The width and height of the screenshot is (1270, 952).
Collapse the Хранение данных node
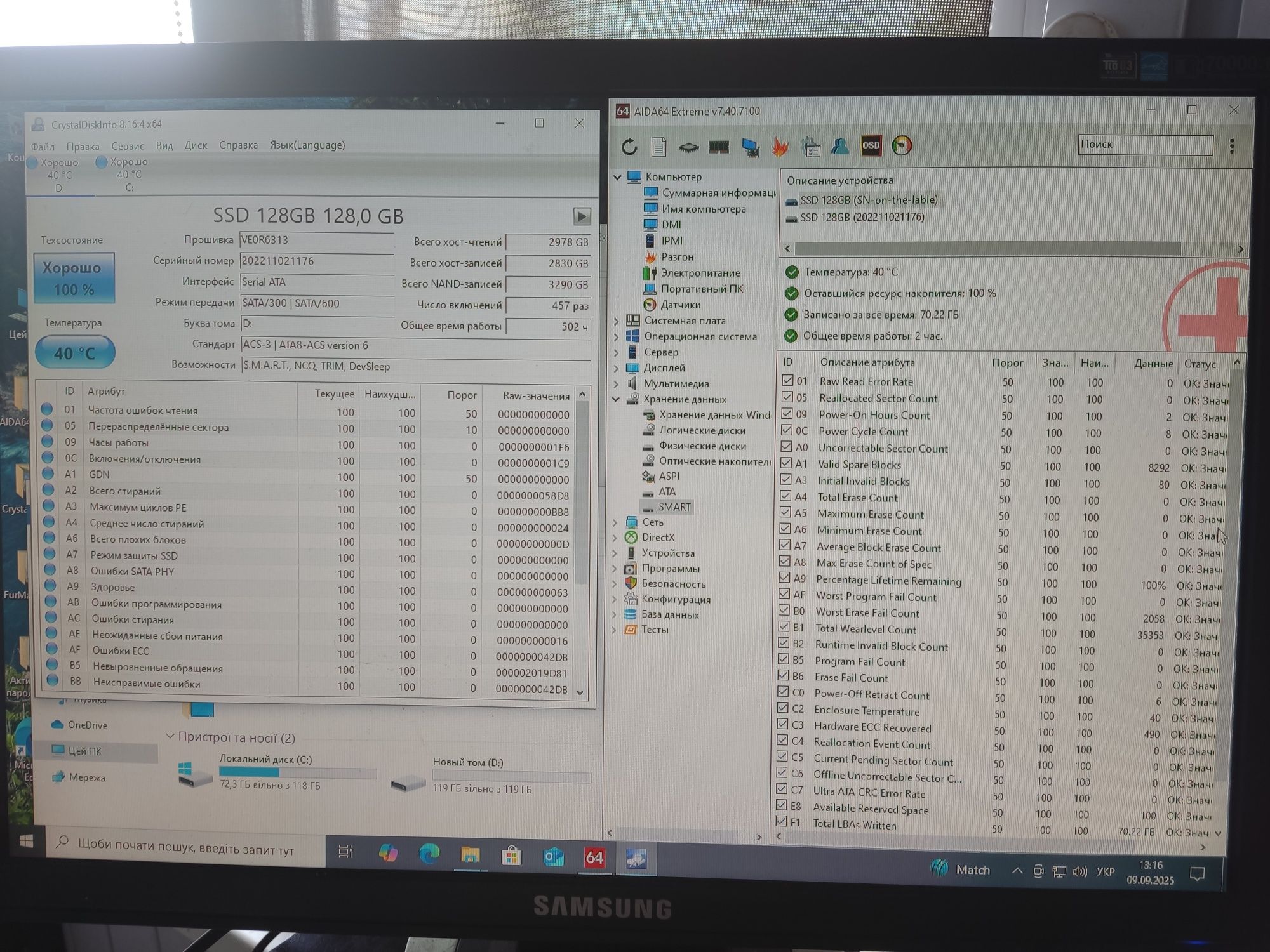coord(615,399)
